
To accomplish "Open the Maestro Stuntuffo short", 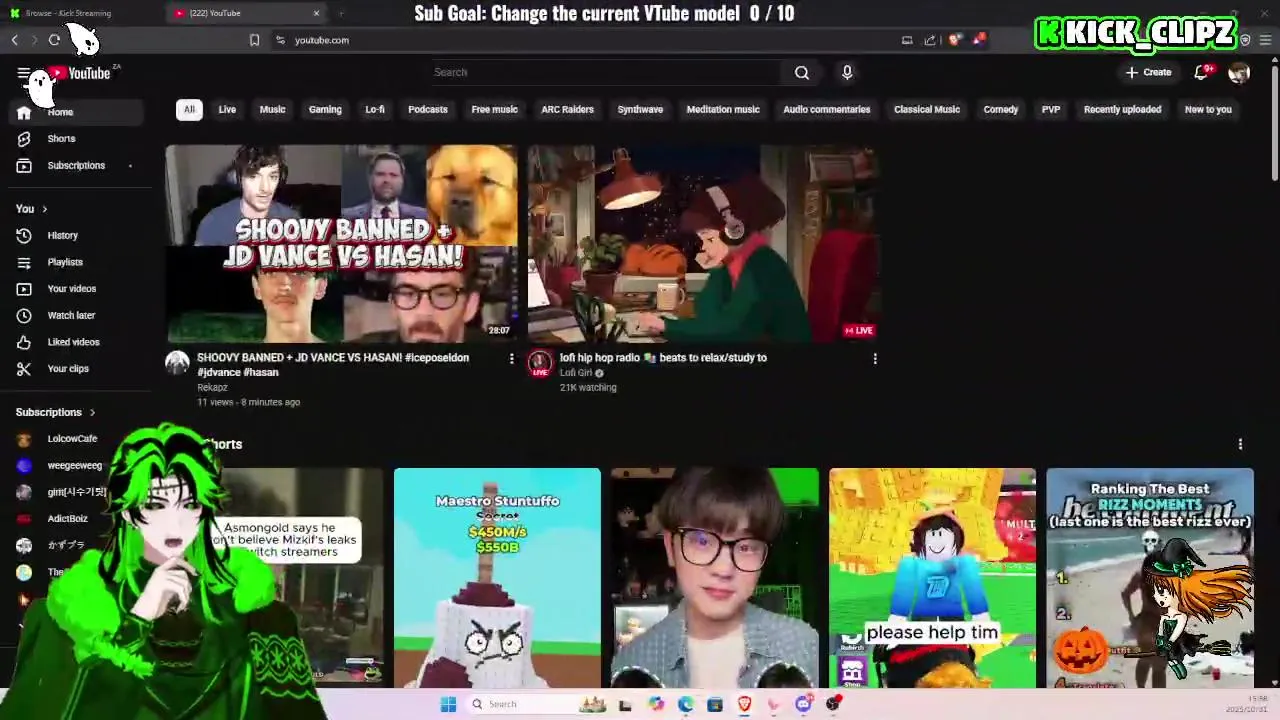I will 497,578.
